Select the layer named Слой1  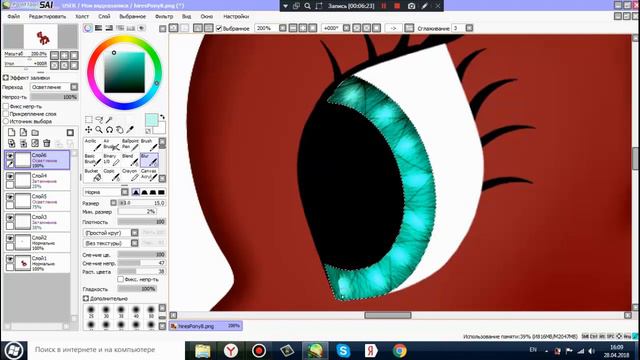[x=37, y=263]
